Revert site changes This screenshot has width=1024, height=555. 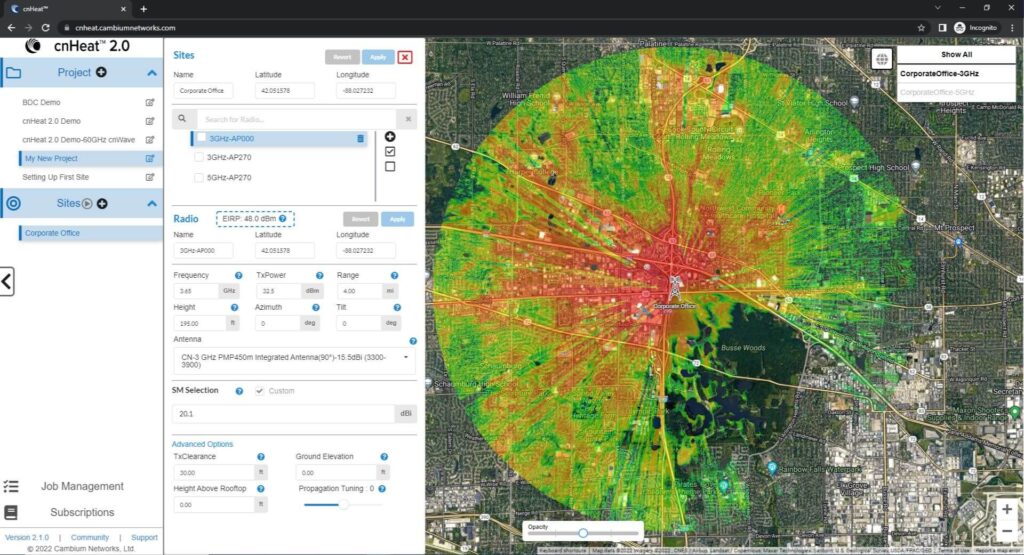(342, 57)
